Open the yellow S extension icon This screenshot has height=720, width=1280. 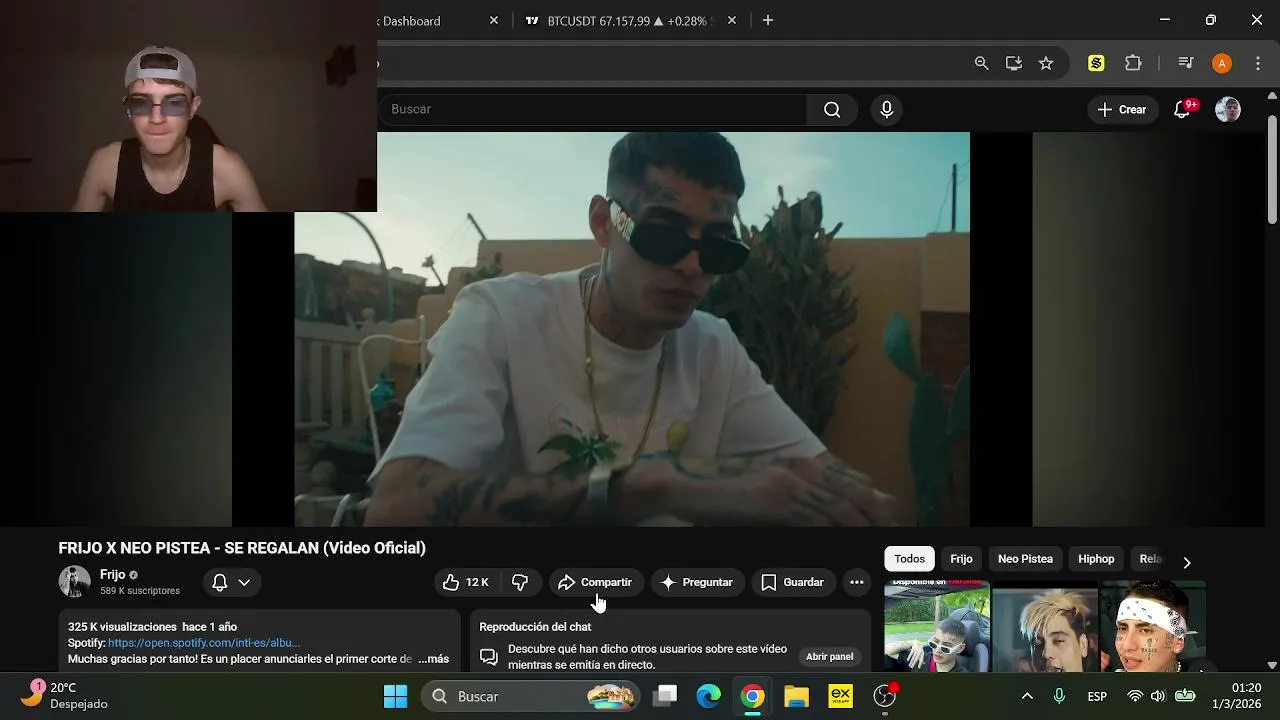[1096, 63]
